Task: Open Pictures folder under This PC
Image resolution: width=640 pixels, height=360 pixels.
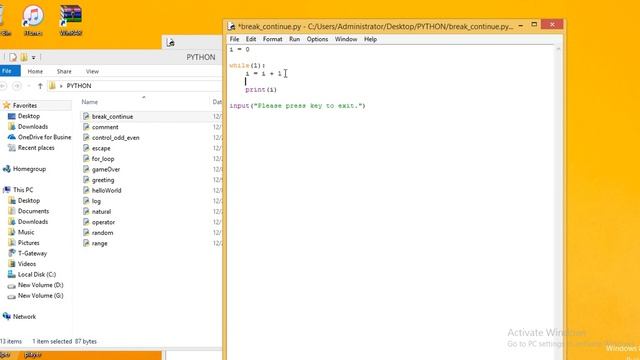Action: pos(29,243)
